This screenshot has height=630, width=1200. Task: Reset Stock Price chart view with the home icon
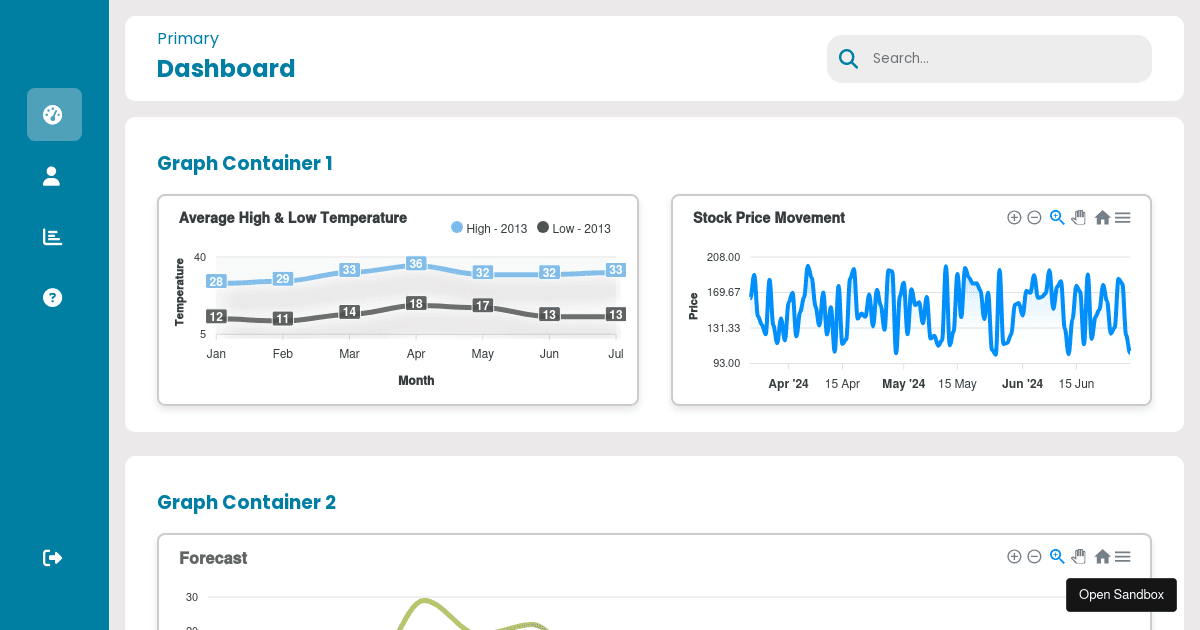(x=1102, y=217)
